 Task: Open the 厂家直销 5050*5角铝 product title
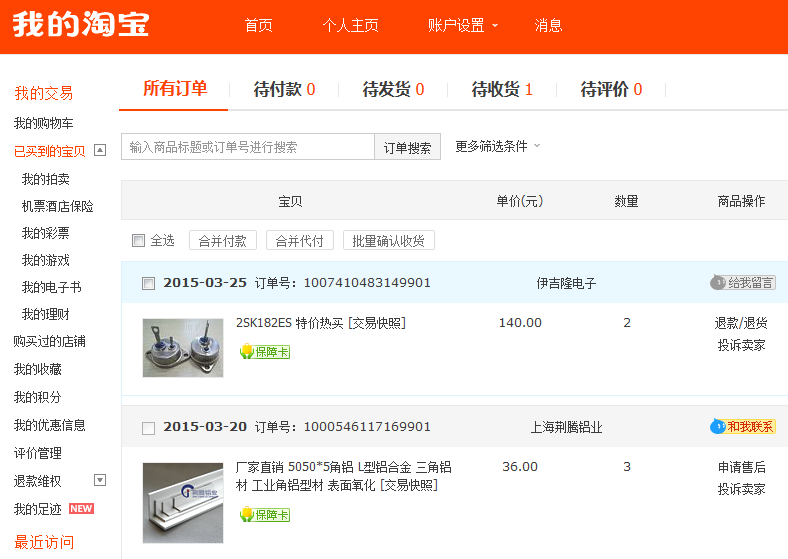pyautogui.click(x=343, y=476)
